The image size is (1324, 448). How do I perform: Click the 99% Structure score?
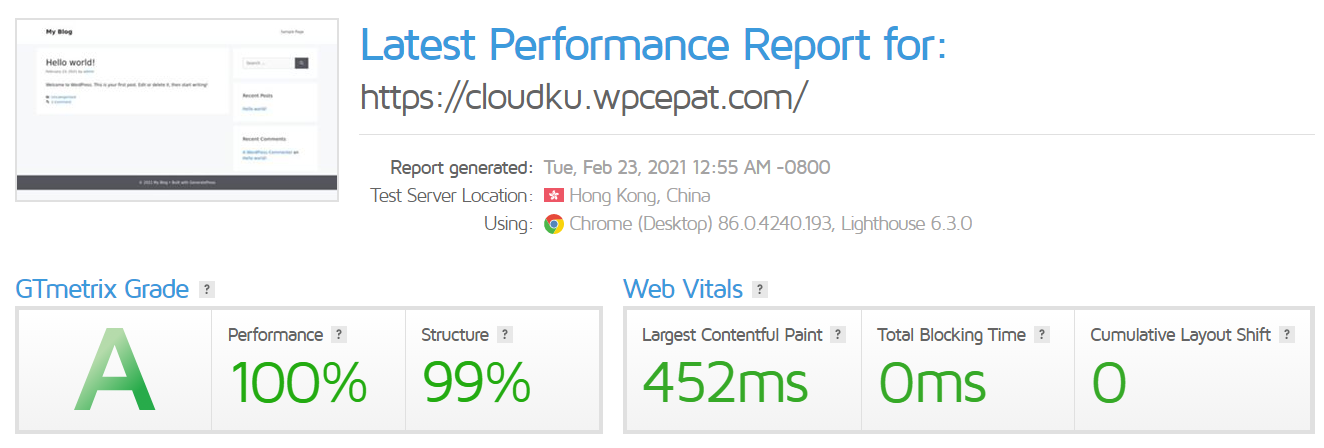click(x=476, y=382)
